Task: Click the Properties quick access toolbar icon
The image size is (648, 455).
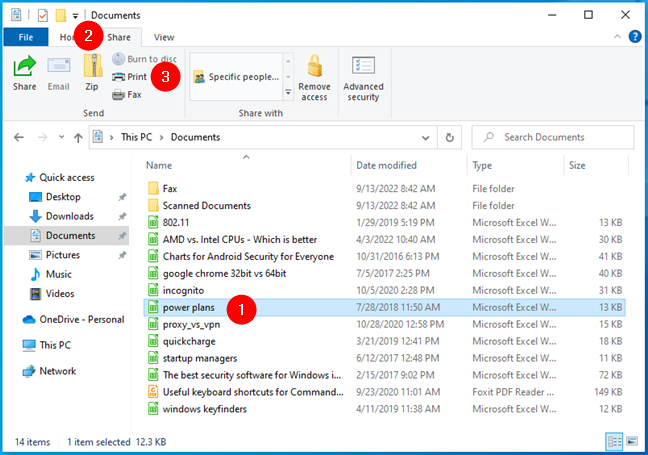Action: click(x=43, y=16)
